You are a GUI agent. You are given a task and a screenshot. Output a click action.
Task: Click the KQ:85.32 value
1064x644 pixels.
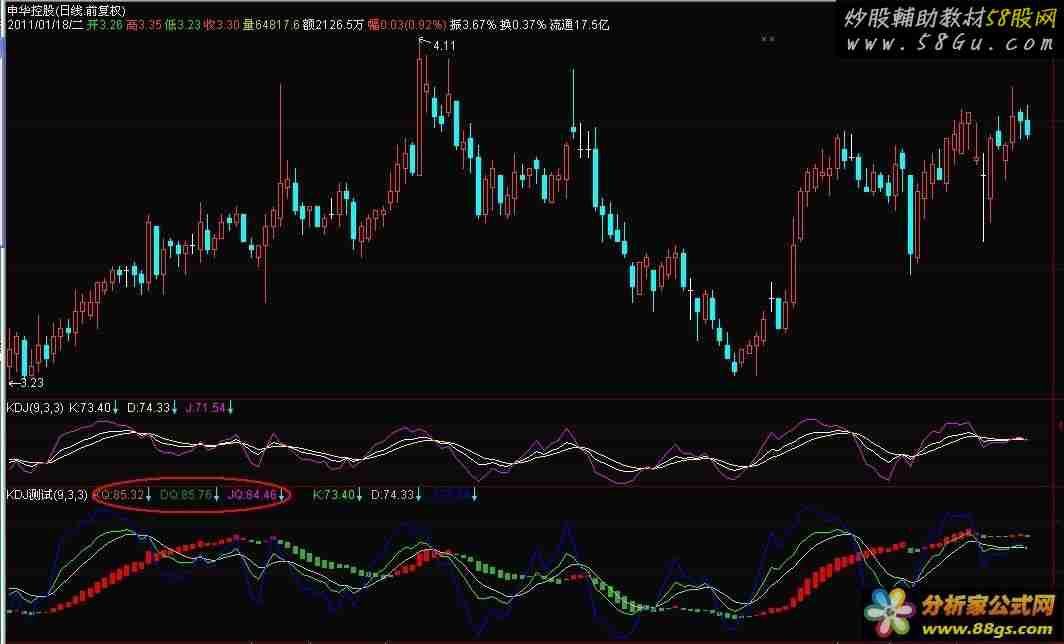coord(119,495)
